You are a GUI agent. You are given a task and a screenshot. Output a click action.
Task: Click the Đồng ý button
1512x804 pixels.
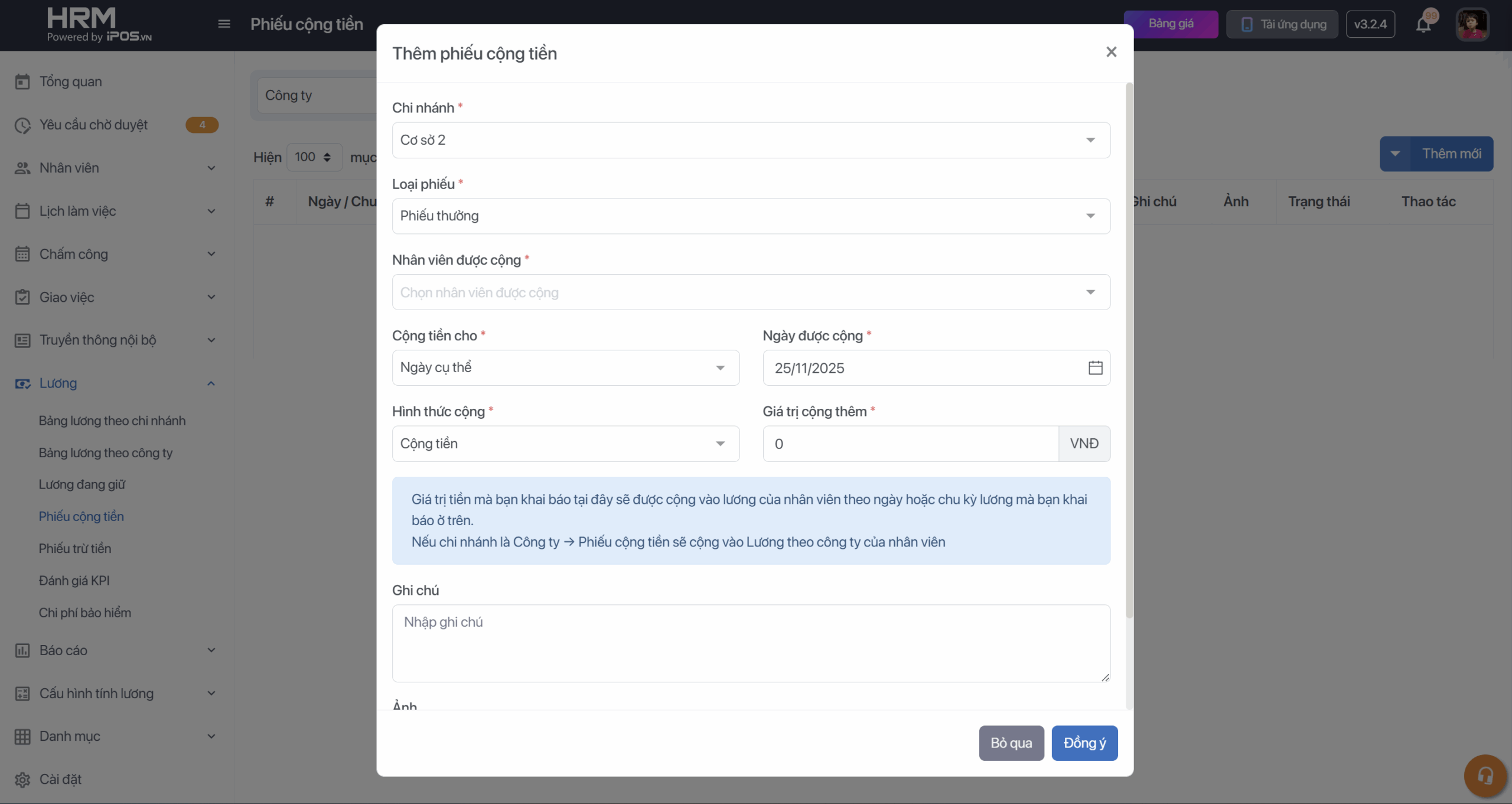tap(1084, 743)
